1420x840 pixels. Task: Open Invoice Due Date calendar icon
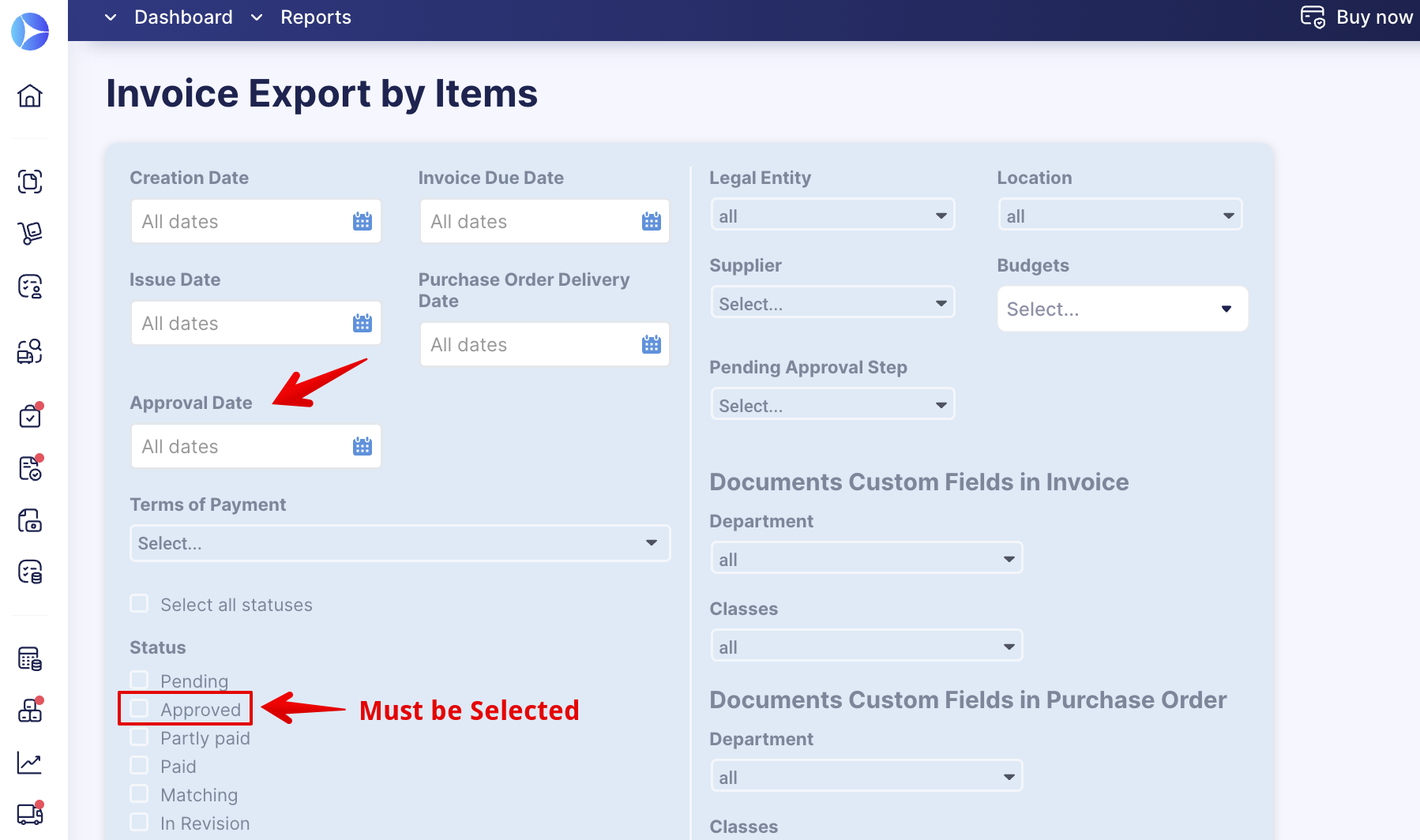click(652, 221)
